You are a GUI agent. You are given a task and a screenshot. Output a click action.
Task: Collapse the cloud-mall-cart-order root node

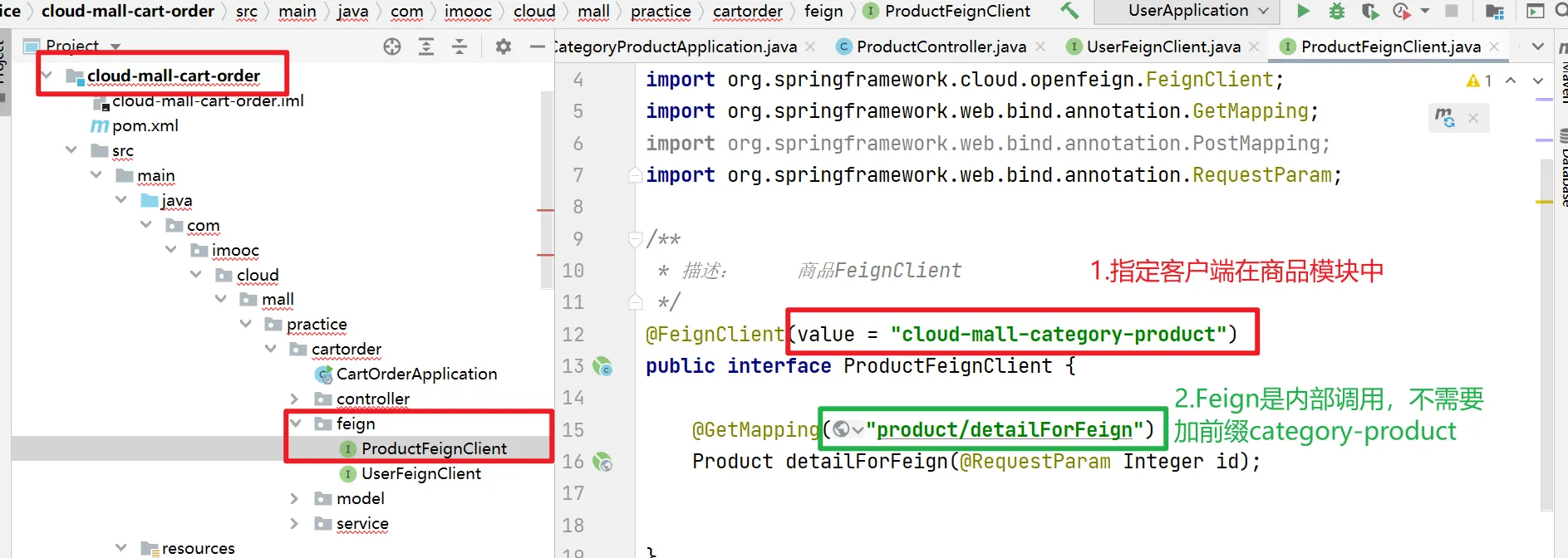click(x=47, y=76)
